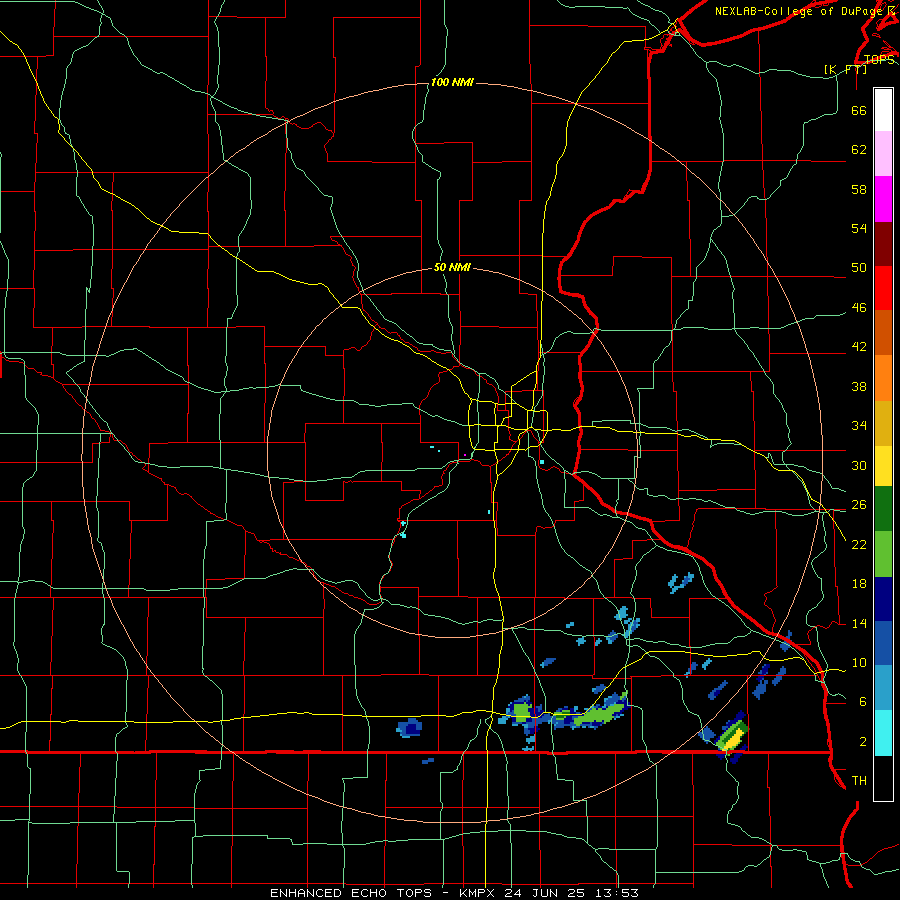
Task: Click the TOPS legend heading
Action: (x=879, y=59)
